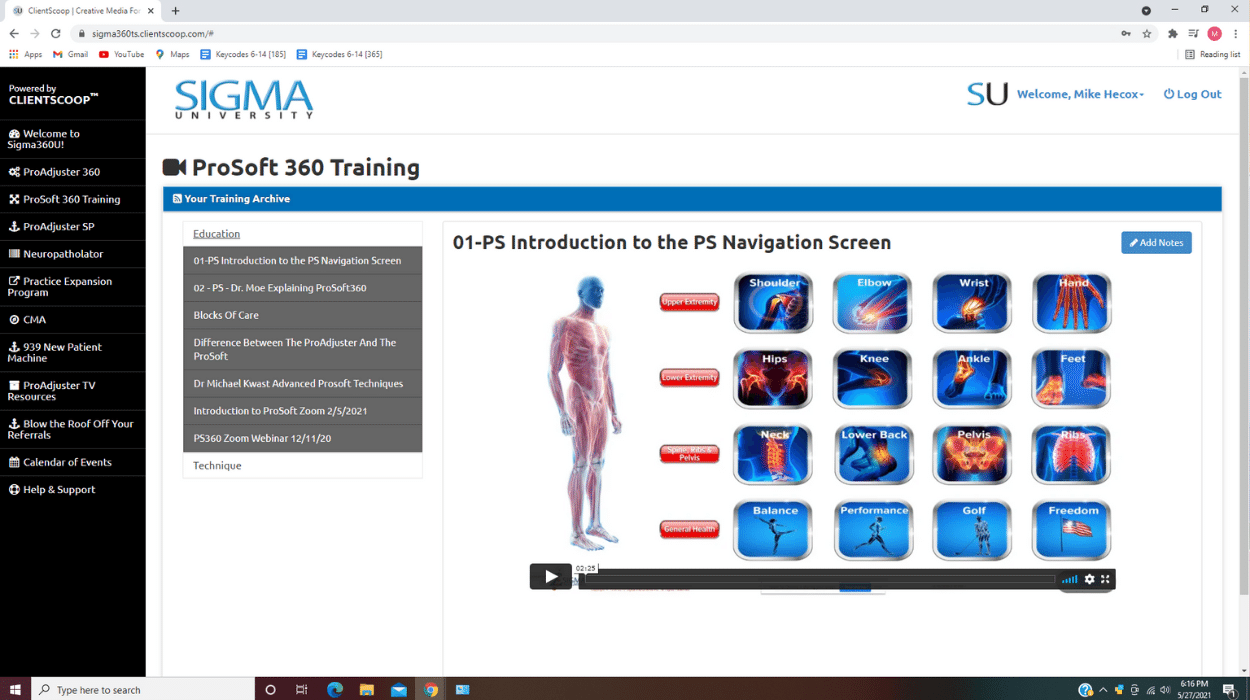Enter fullscreen on the video player

point(1105,579)
